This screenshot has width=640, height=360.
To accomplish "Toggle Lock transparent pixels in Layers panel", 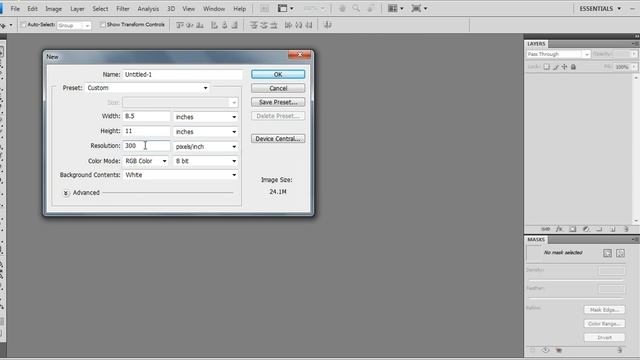I will pos(546,67).
